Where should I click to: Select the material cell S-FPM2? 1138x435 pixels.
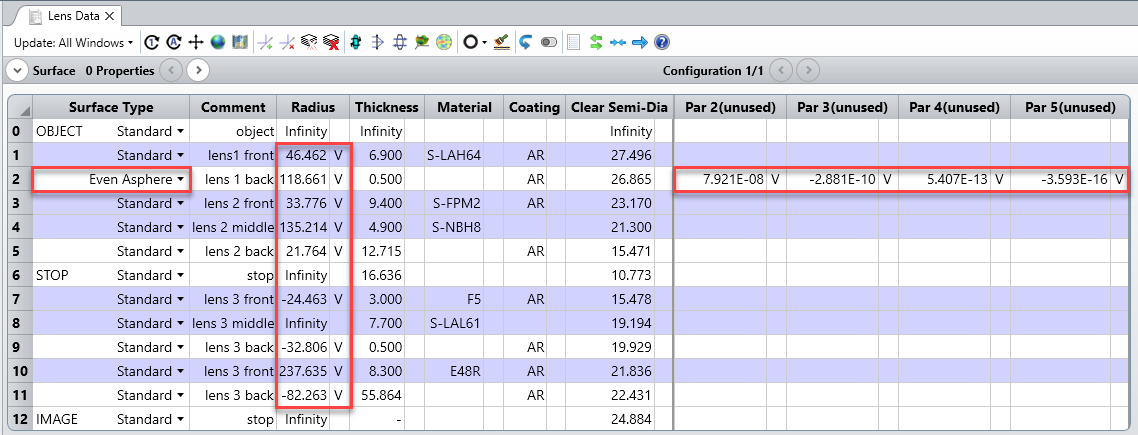pos(455,203)
